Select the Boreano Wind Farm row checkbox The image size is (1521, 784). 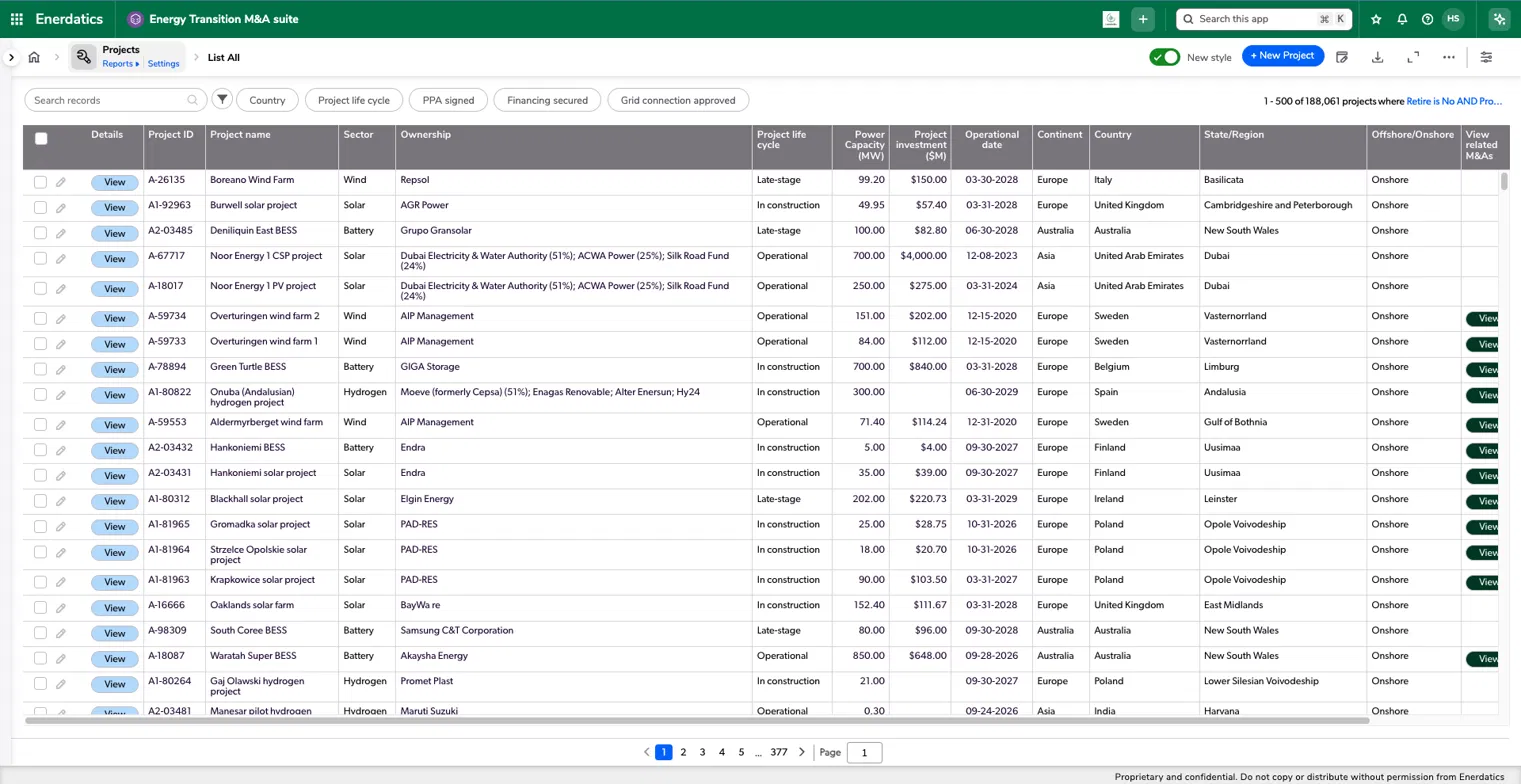point(40,182)
